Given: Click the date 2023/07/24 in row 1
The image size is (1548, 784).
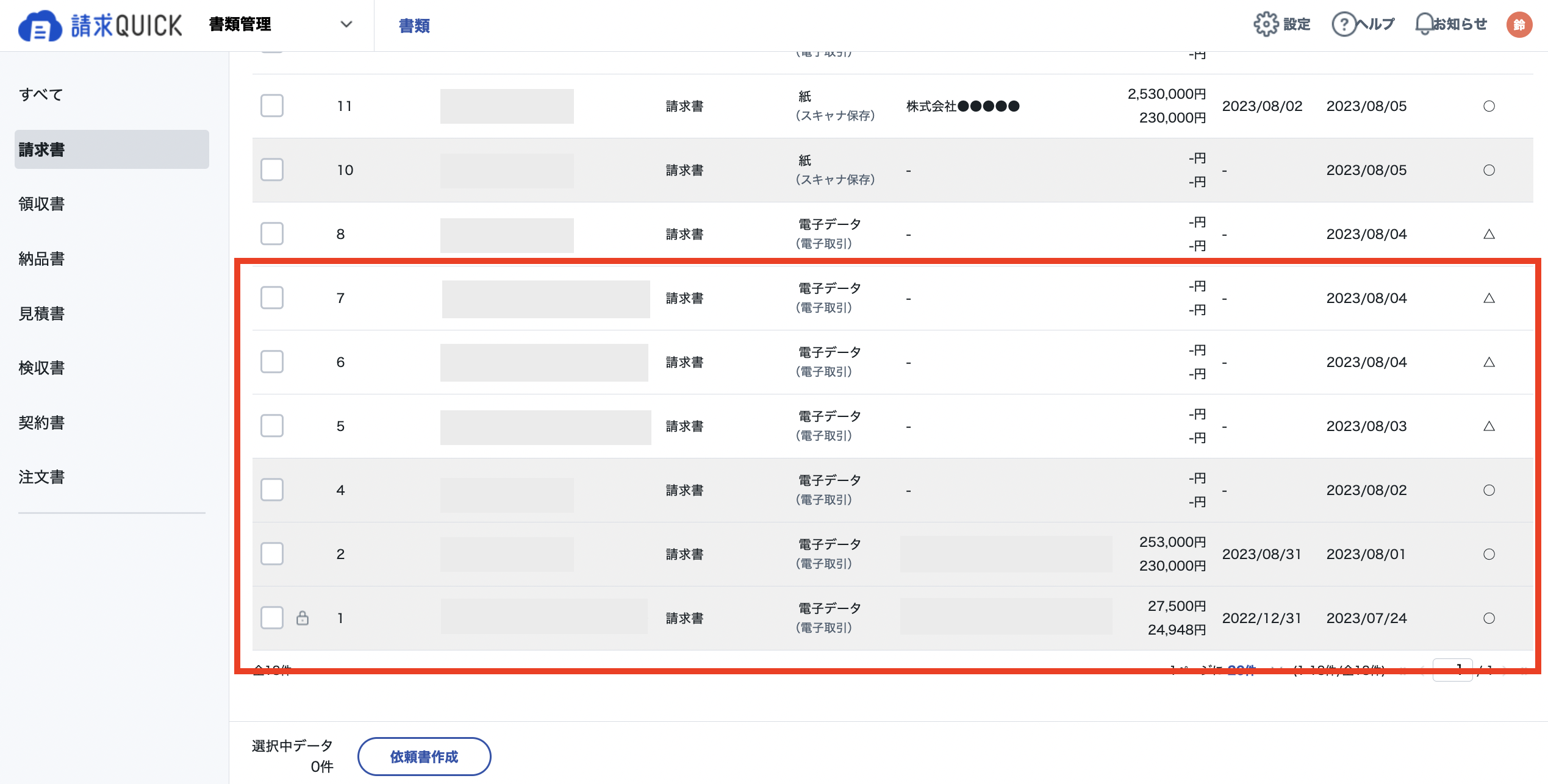Looking at the screenshot, I should pyautogui.click(x=1366, y=618).
